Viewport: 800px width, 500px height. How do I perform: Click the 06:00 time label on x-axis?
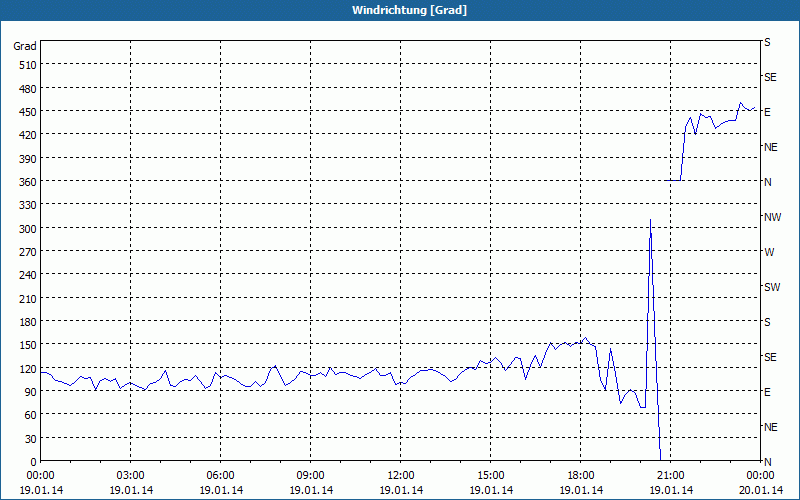[220, 476]
